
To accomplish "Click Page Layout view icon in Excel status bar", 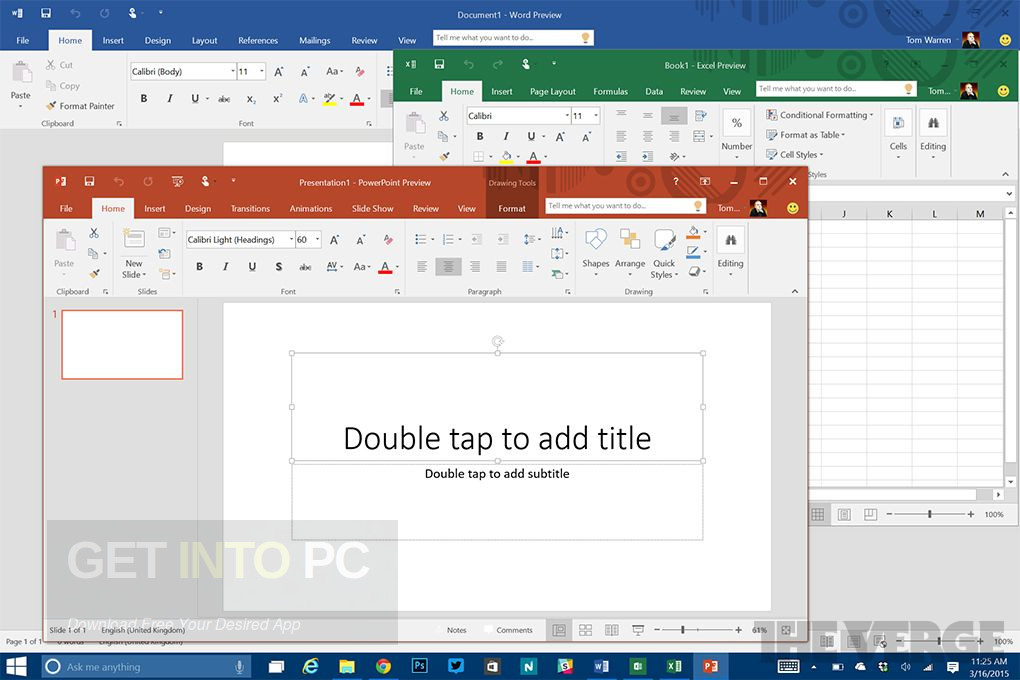I will (844, 515).
